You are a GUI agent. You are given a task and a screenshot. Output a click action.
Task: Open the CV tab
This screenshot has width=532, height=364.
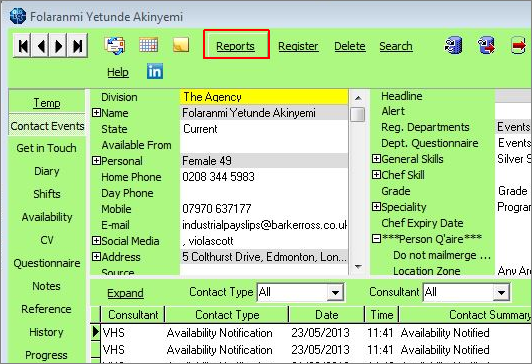tap(47, 240)
